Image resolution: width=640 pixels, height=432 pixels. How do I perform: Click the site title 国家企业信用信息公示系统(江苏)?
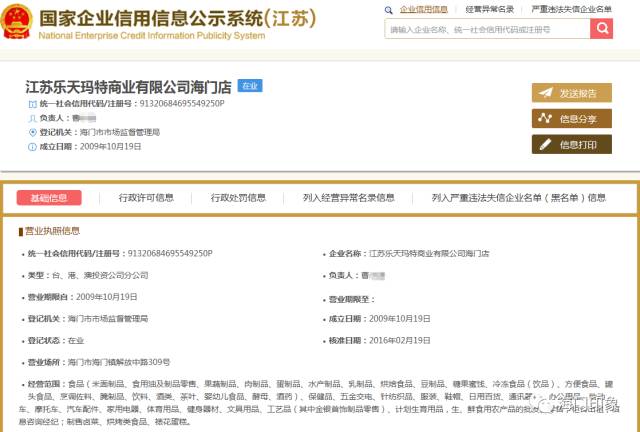(178, 18)
